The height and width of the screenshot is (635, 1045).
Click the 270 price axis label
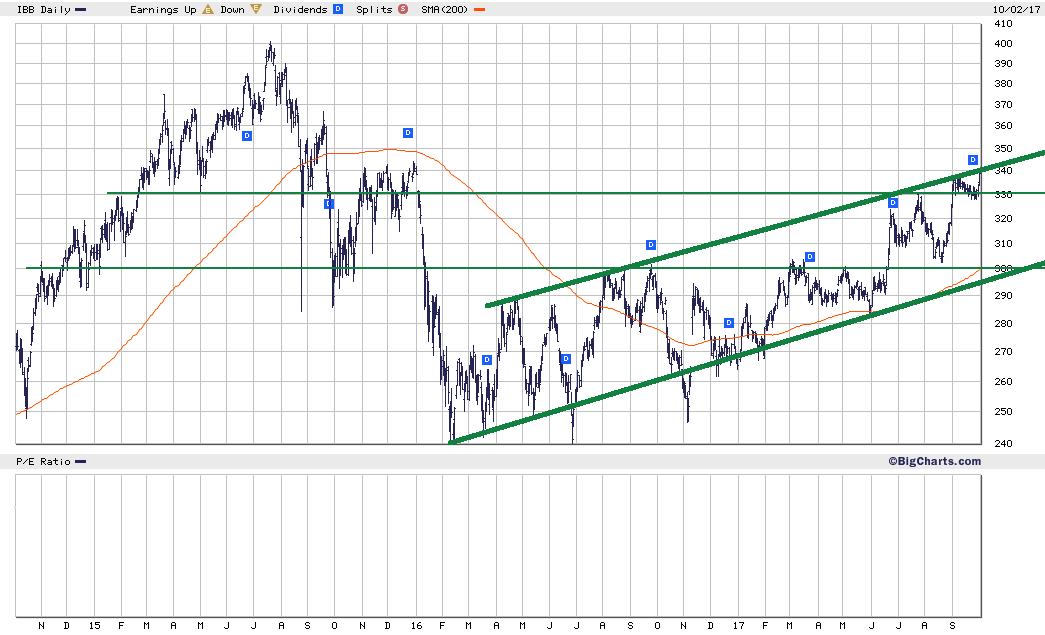[1003, 351]
